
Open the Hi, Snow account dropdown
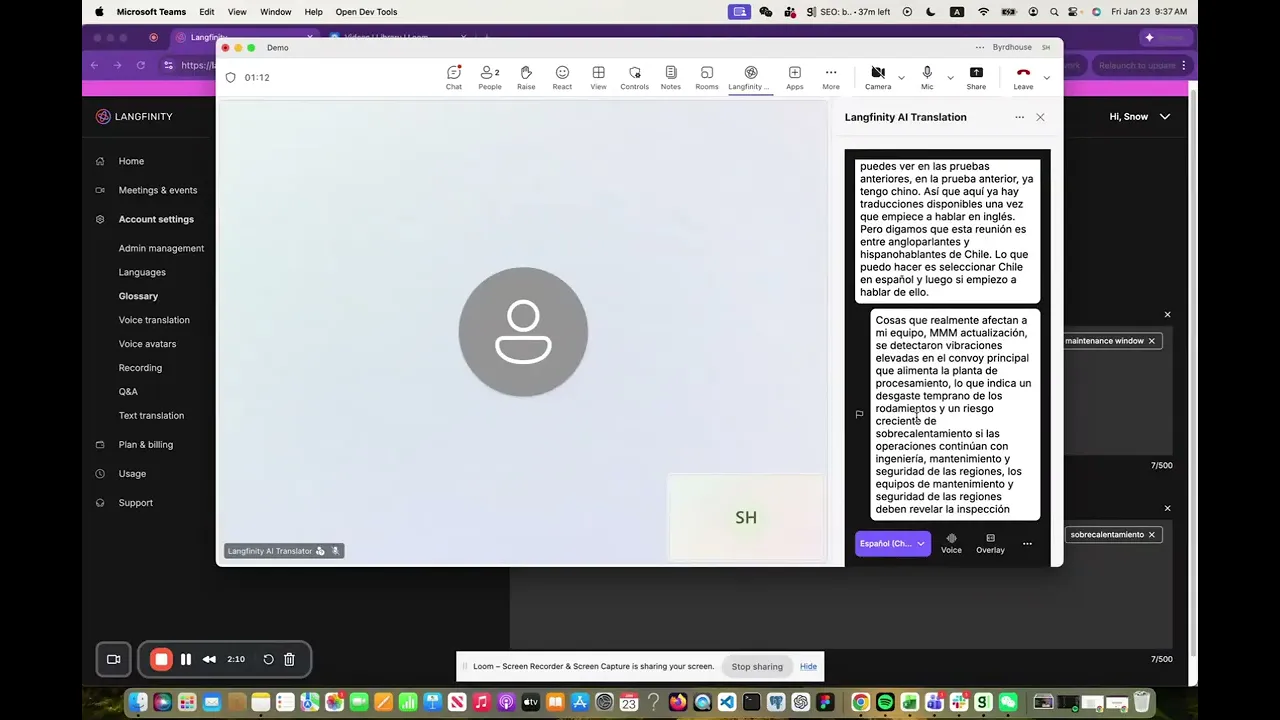coord(1139,117)
